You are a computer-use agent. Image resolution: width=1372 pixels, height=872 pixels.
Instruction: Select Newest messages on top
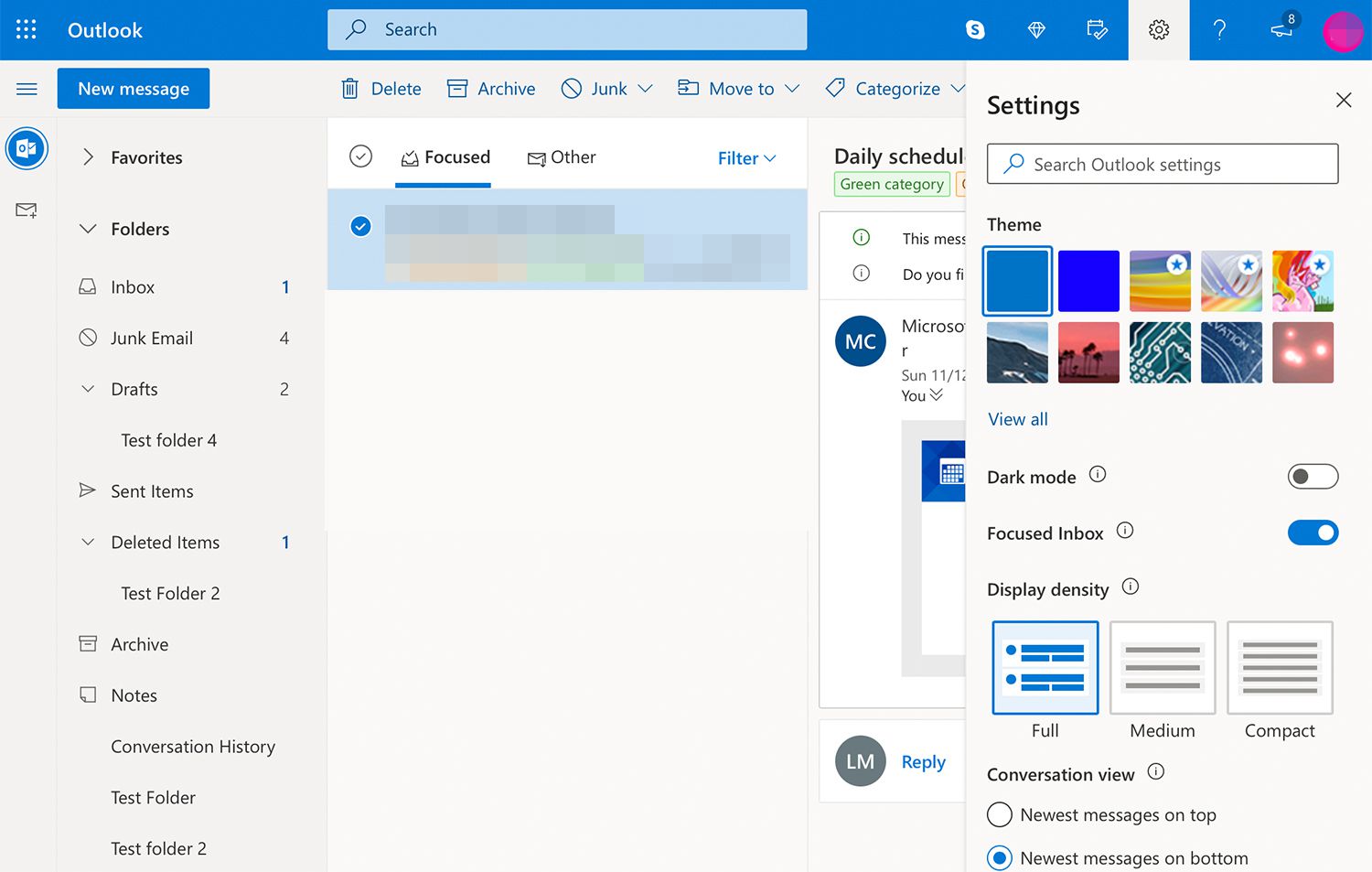(1000, 814)
